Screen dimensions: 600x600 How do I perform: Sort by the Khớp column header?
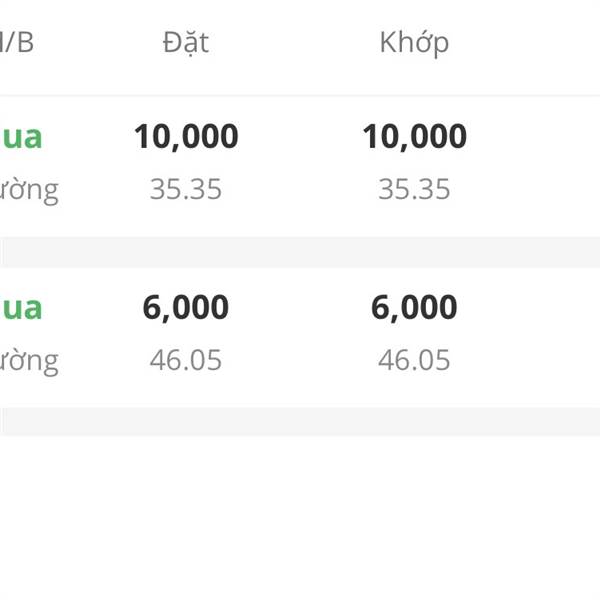click(414, 43)
